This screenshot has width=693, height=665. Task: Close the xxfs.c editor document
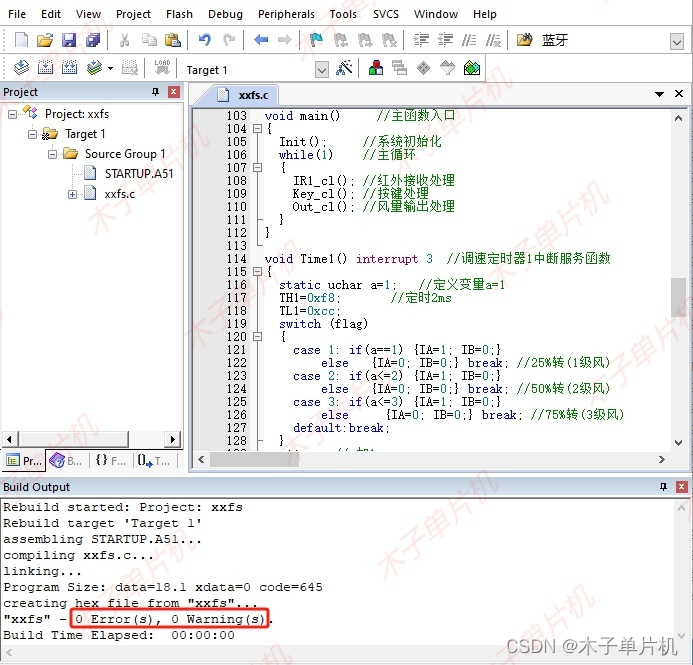(x=679, y=94)
